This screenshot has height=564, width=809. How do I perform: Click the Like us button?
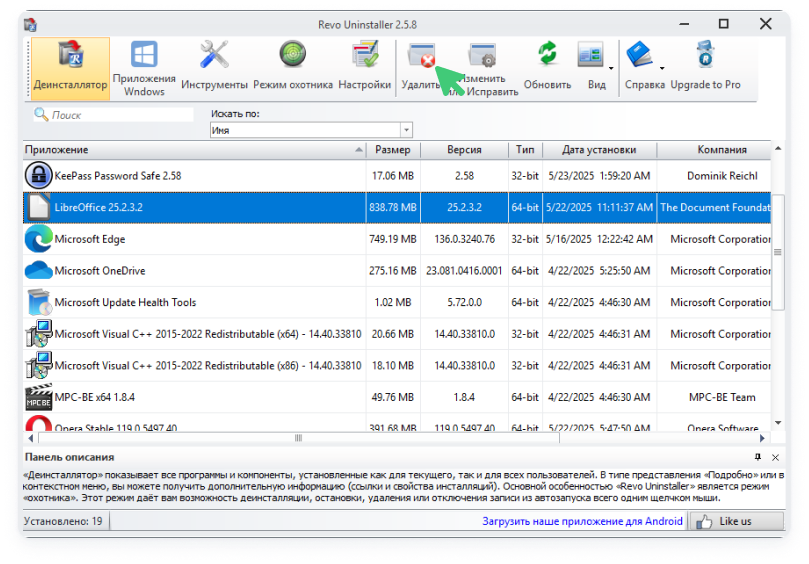click(x=736, y=521)
